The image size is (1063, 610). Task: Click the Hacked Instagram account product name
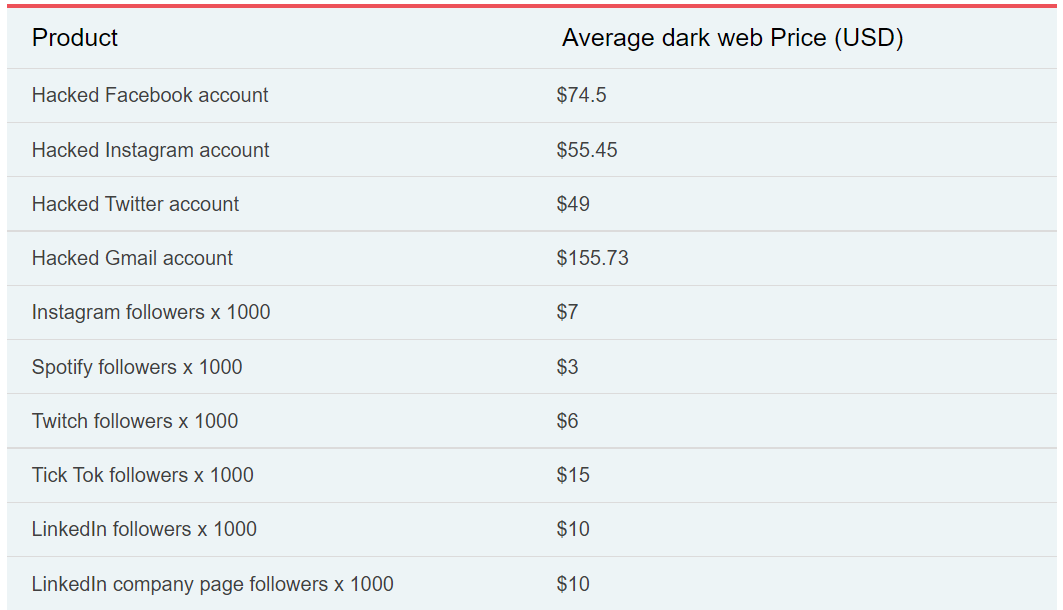(150, 150)
